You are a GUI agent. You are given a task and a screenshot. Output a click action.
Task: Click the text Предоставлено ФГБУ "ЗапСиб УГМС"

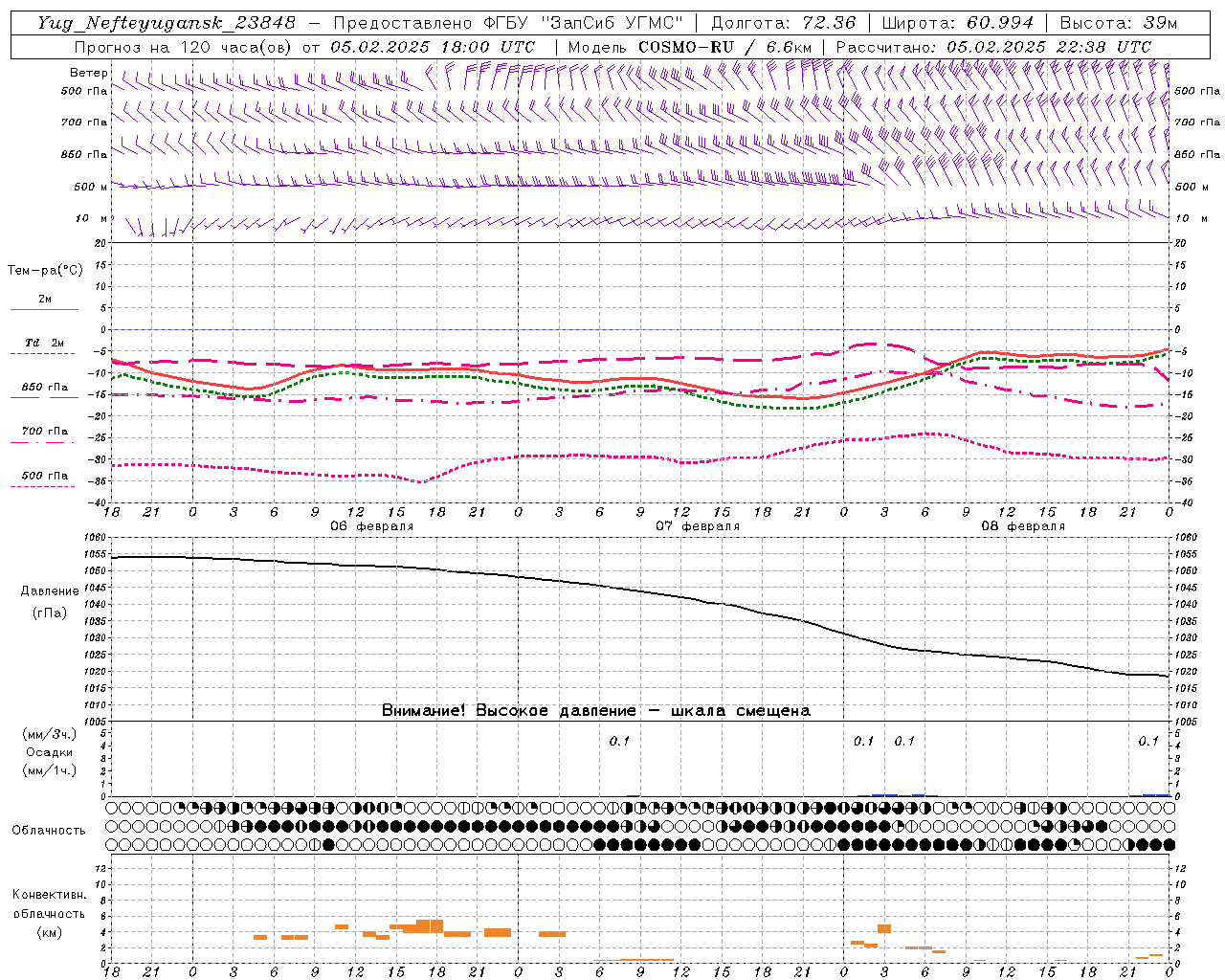tap(507, 23)
